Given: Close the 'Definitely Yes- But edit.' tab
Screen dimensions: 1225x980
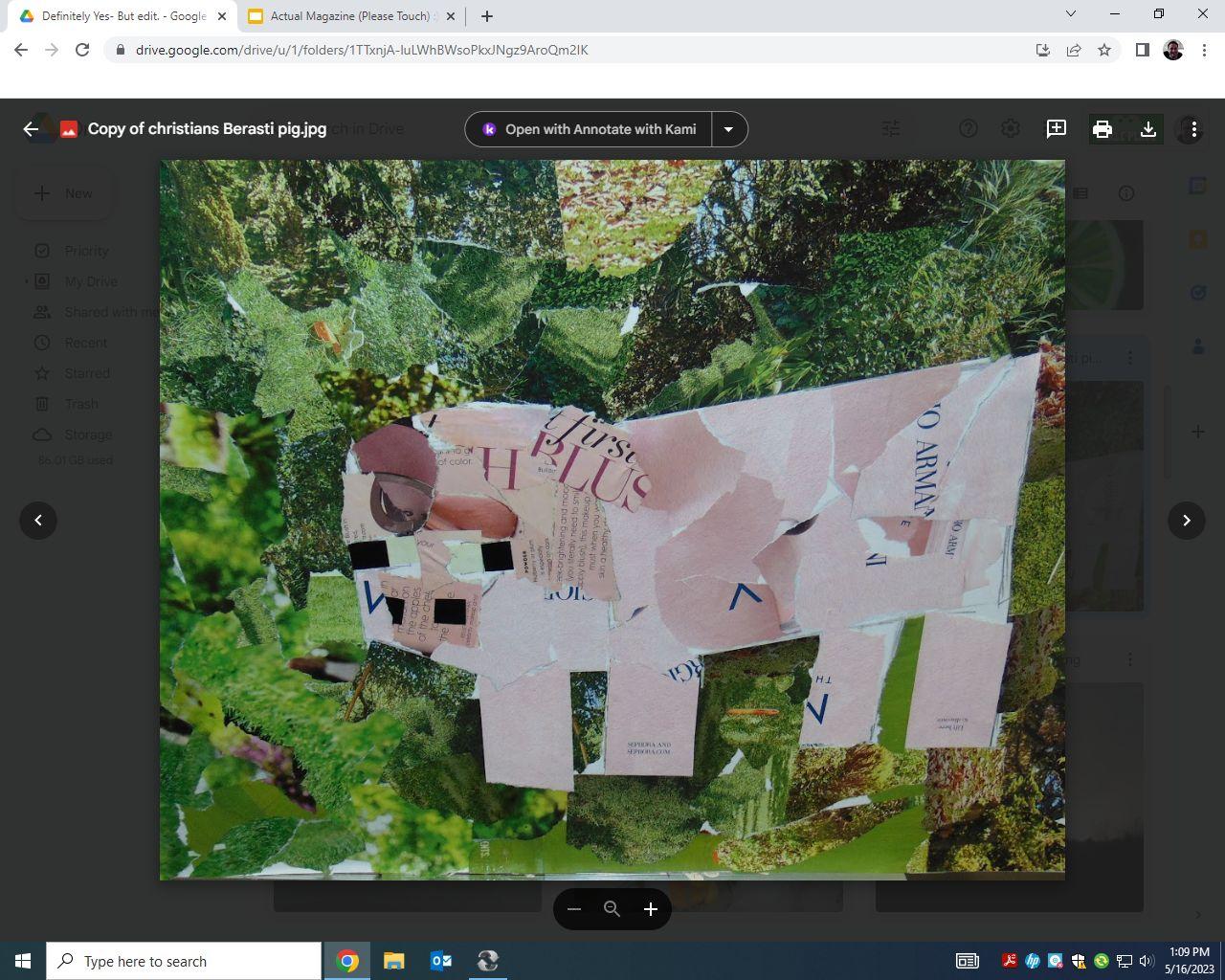Looking at the screenshot, I should coord(222,16).
